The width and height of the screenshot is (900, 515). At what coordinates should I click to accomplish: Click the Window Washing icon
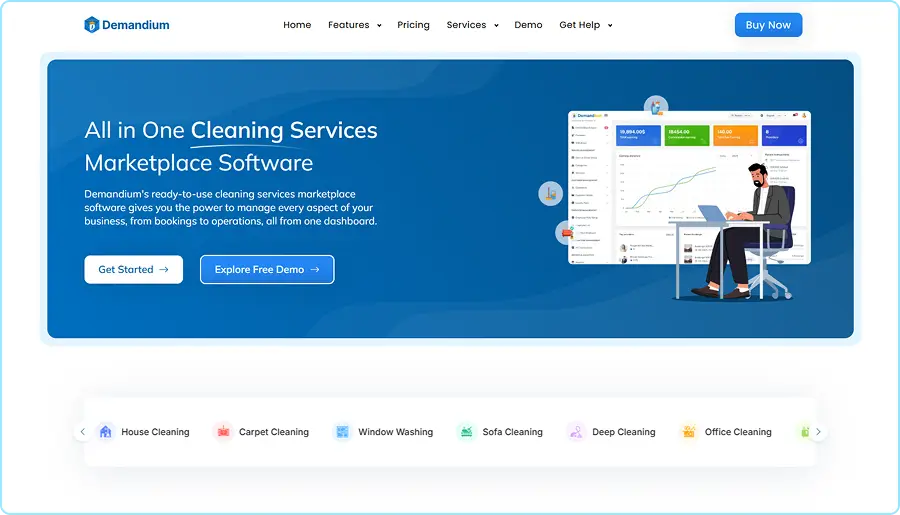(x=342, y=432)
